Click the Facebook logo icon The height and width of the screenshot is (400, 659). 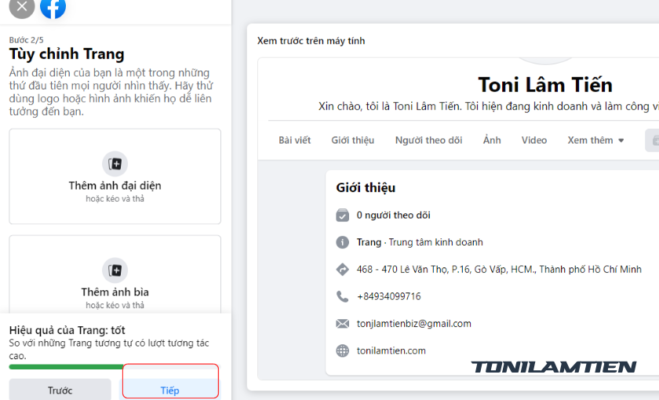53,6
